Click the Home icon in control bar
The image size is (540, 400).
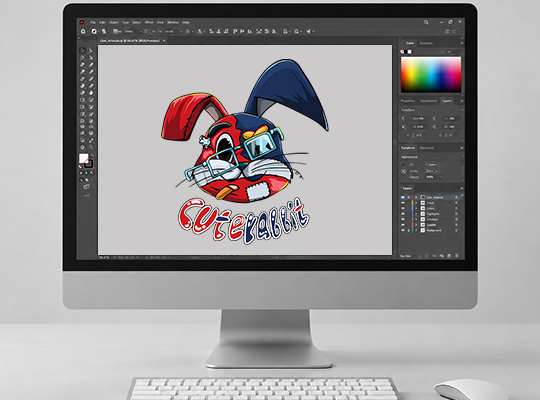coord(83,31)
